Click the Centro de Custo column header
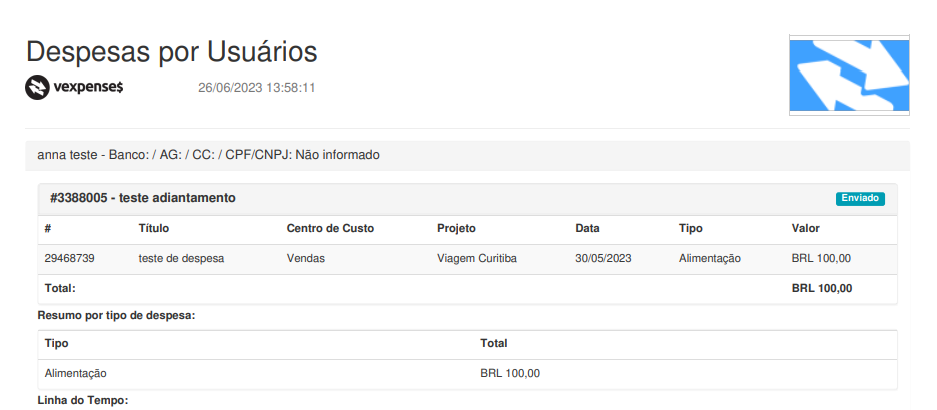This screenshot has height=410, width=937. click(x=330, y=228)
